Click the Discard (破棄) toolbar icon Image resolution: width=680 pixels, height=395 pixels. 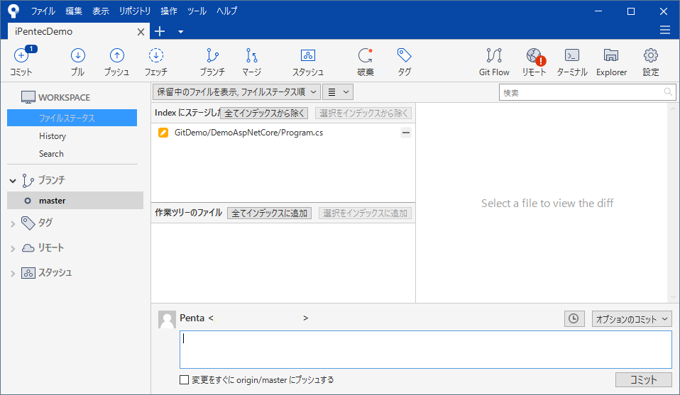click(365, 55)
